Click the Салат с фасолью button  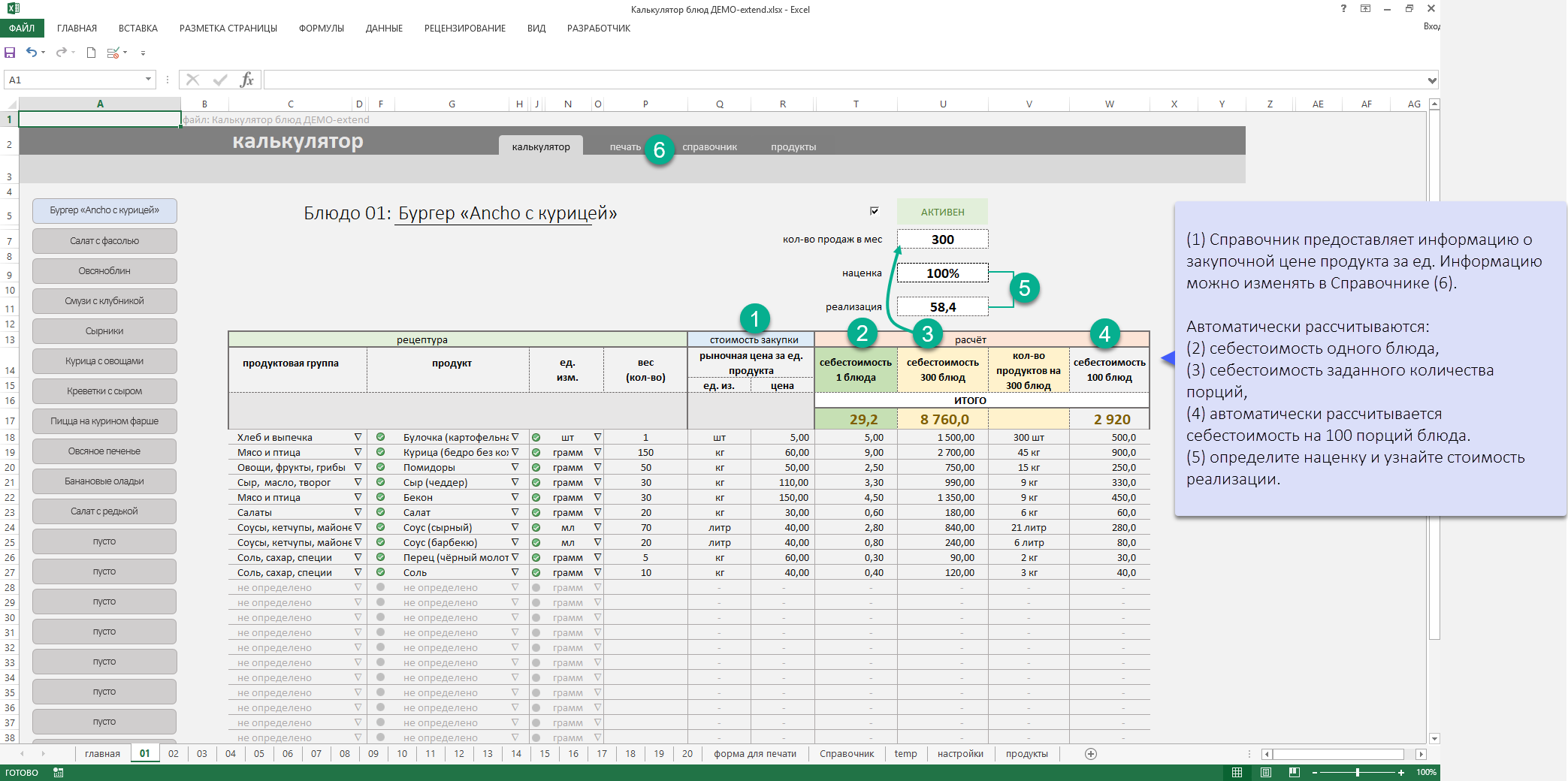pos(104,241)
